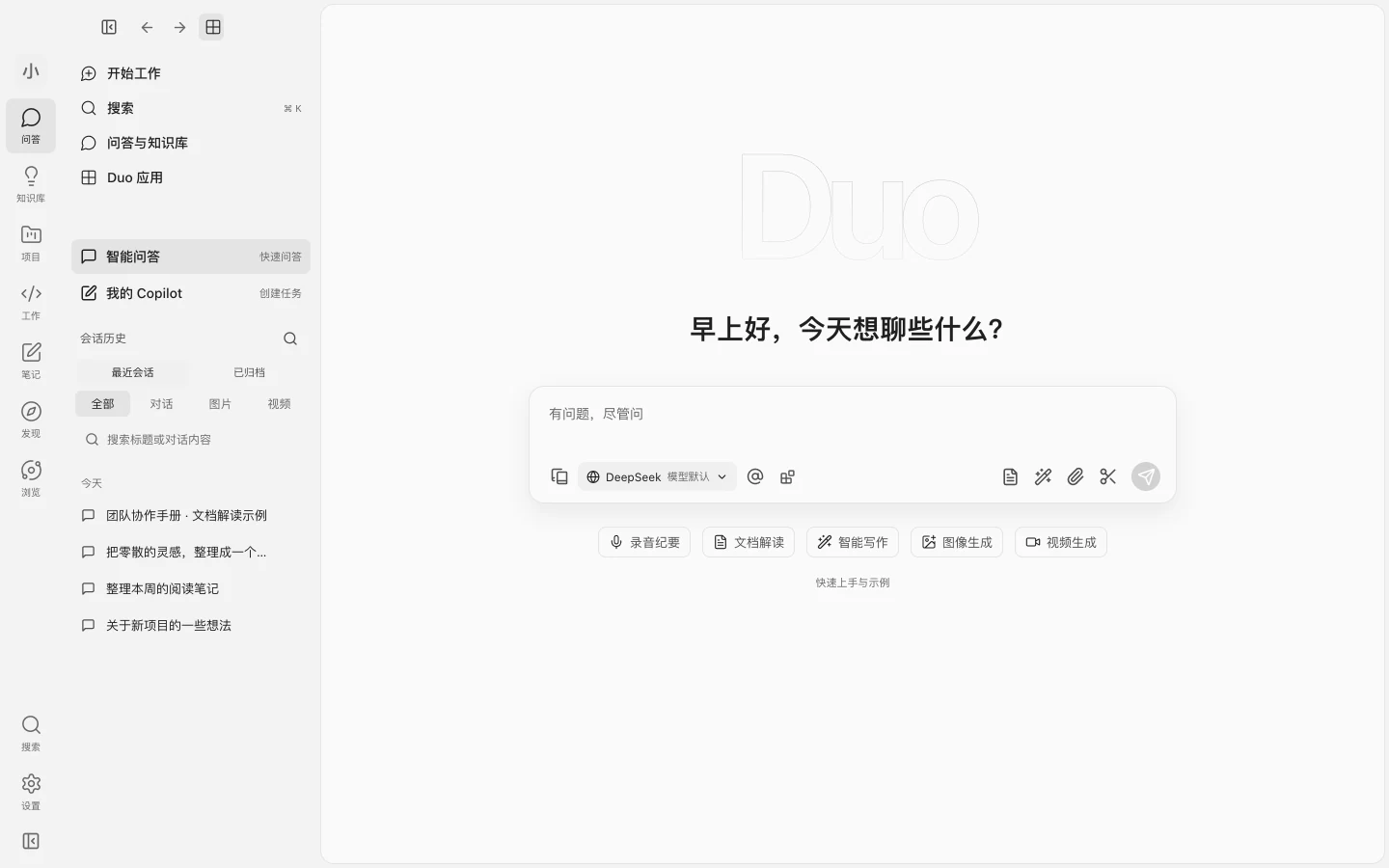Image resolution: width=1389 pixels, height=868 pixels.
Task: Filter conversations by 图片
Action: coord(220,404)
